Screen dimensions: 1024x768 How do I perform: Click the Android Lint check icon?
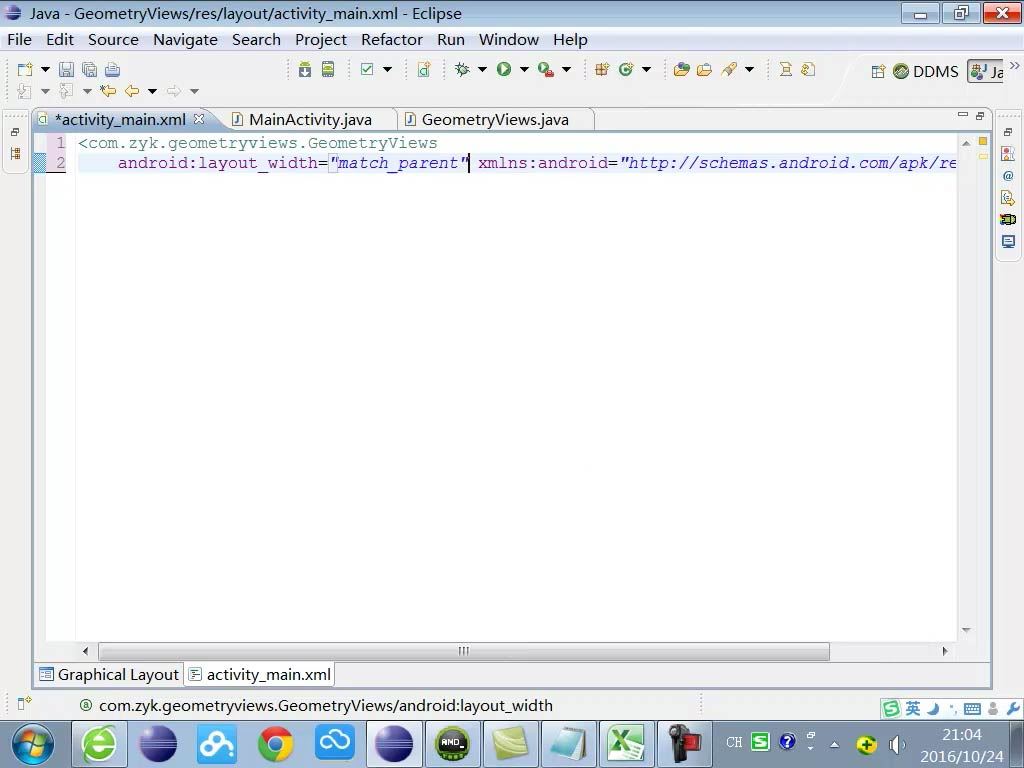click(x=367, y=69)
